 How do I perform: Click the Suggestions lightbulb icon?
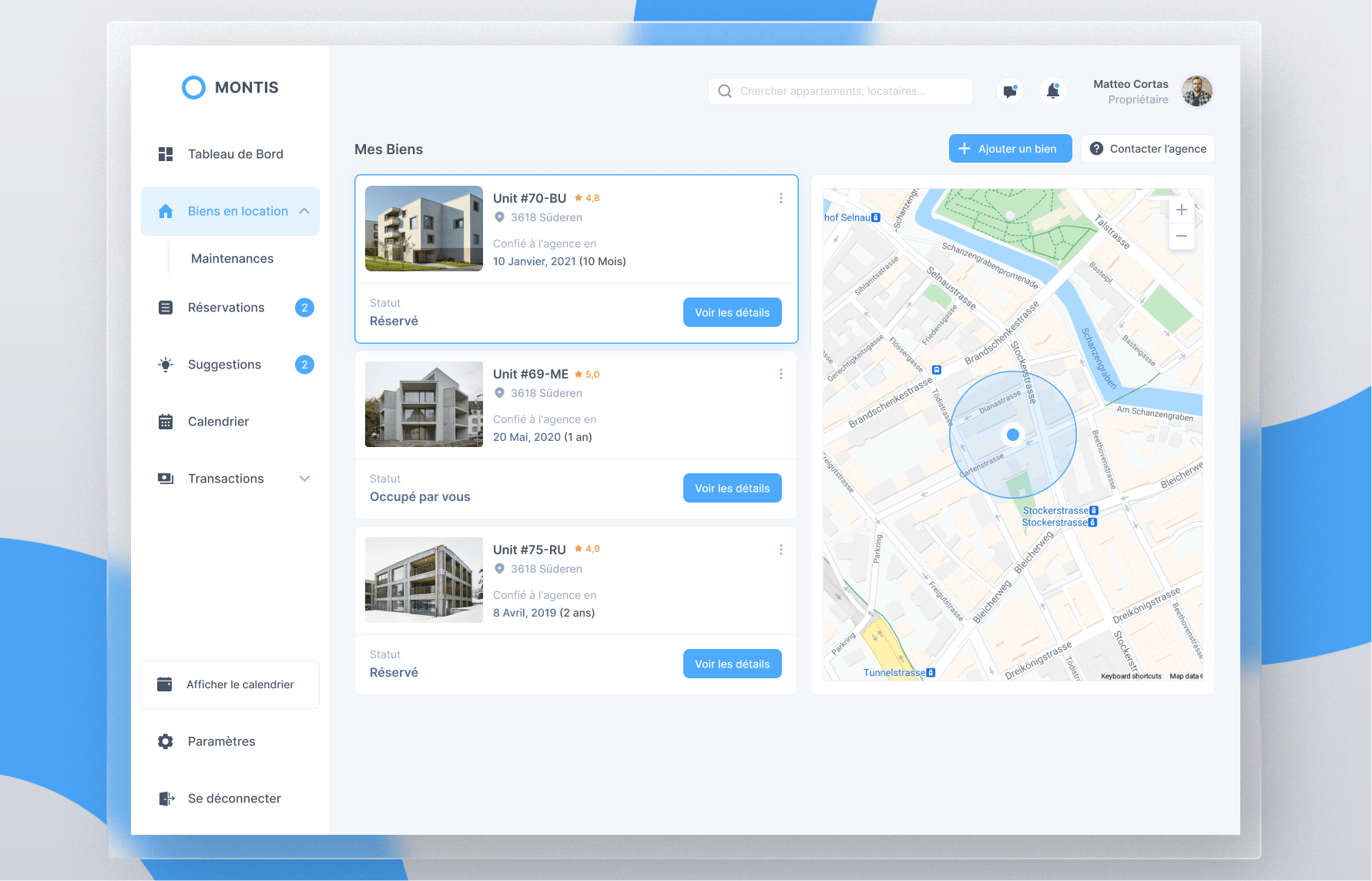[x=166, y=365]
